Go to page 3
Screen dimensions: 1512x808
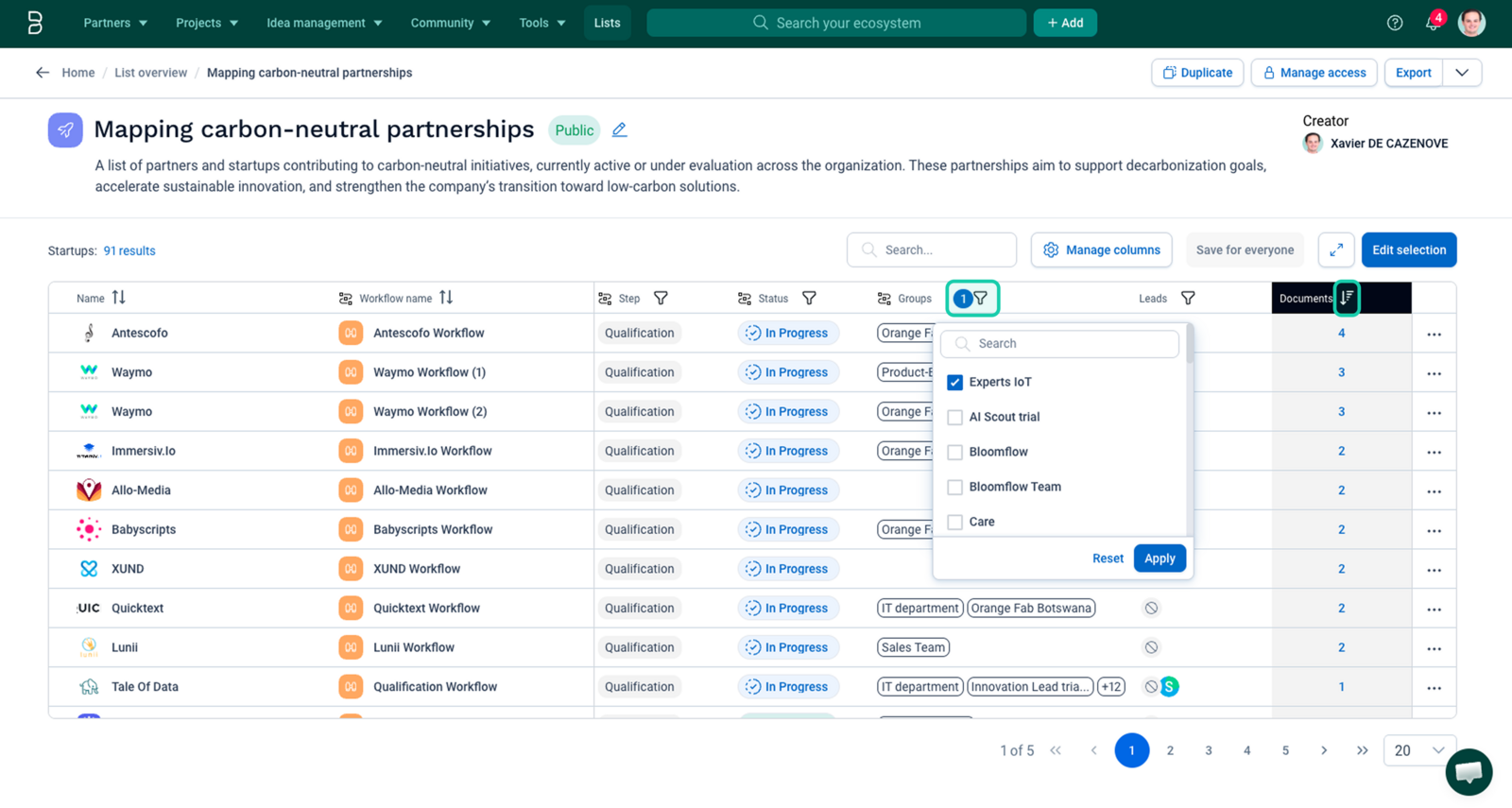pyautogui.click(x=1209, y=750)
